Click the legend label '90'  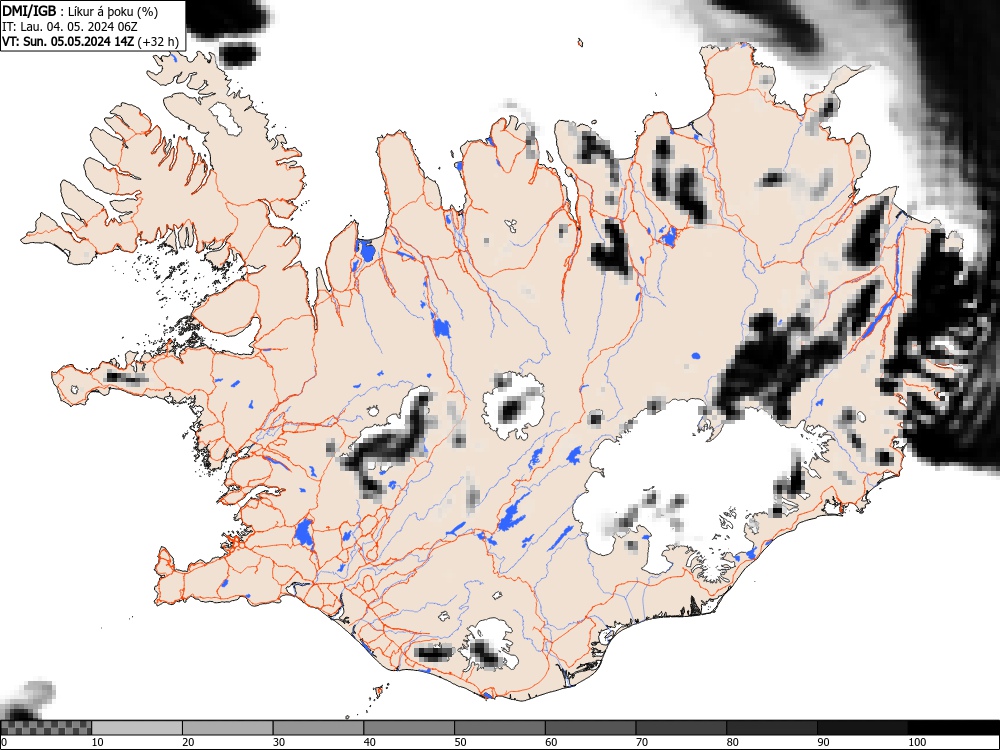[x=823, y=742]
